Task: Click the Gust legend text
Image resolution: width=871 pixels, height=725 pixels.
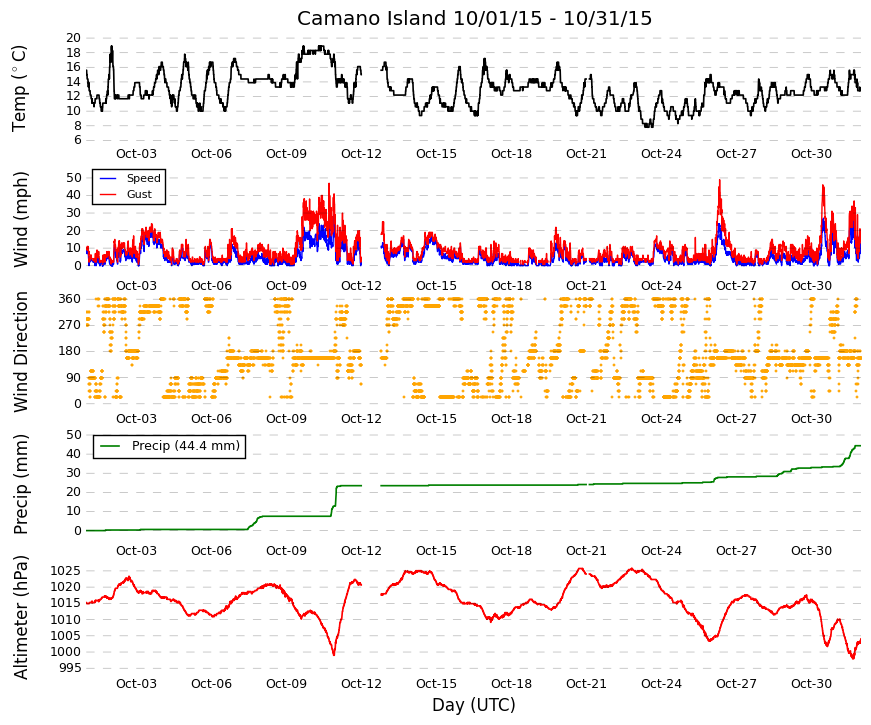Action: point(139,194)
